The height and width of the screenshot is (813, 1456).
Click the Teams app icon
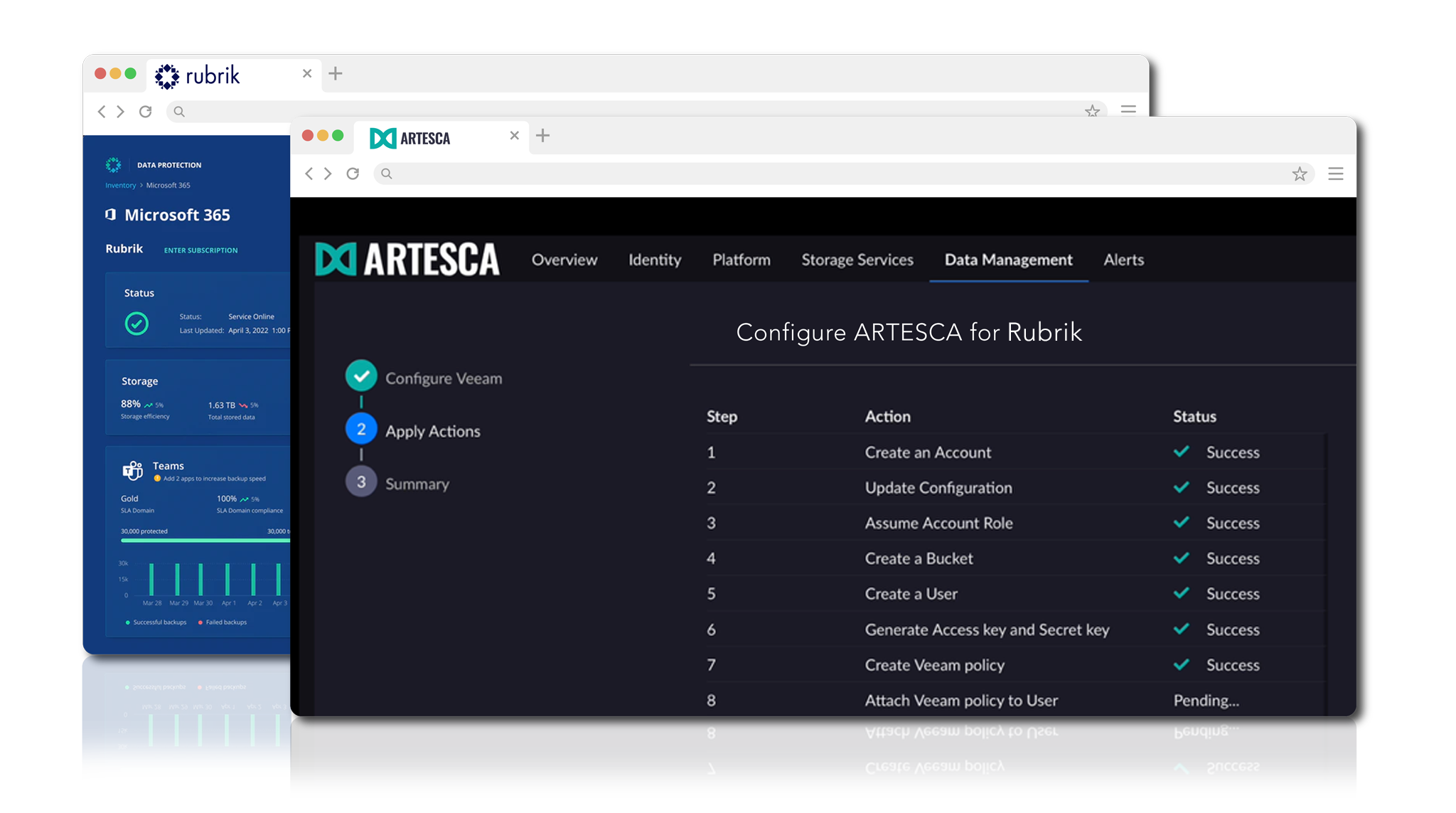133,470
